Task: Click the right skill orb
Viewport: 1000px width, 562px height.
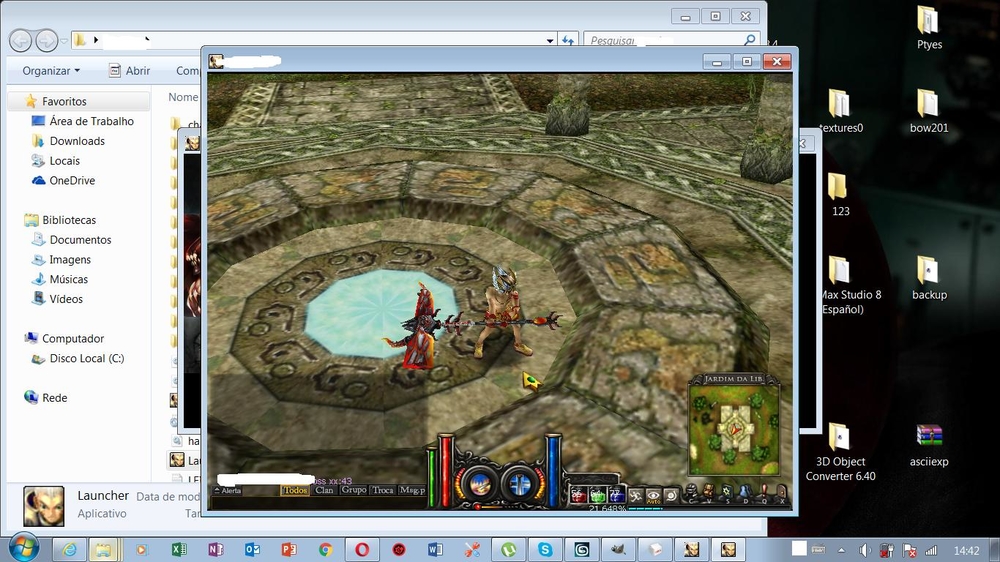Action: coord(520,484)
